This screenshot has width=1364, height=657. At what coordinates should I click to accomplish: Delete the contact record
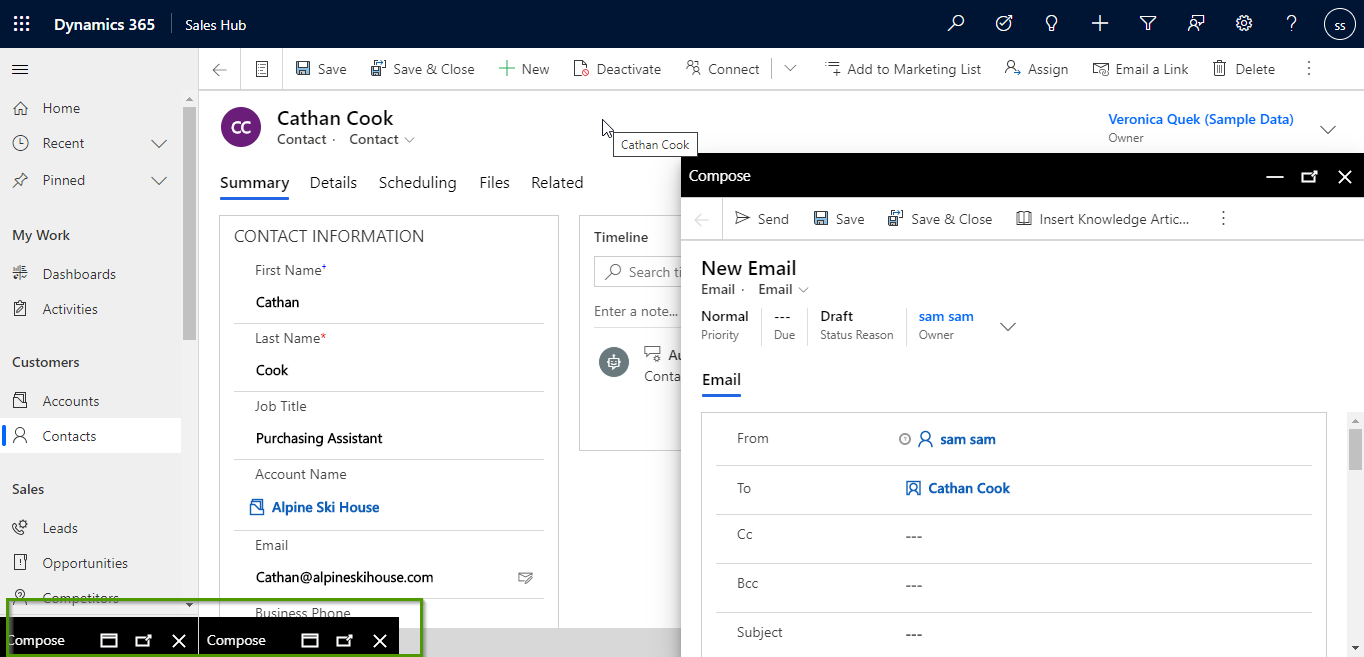point(1243,69)
